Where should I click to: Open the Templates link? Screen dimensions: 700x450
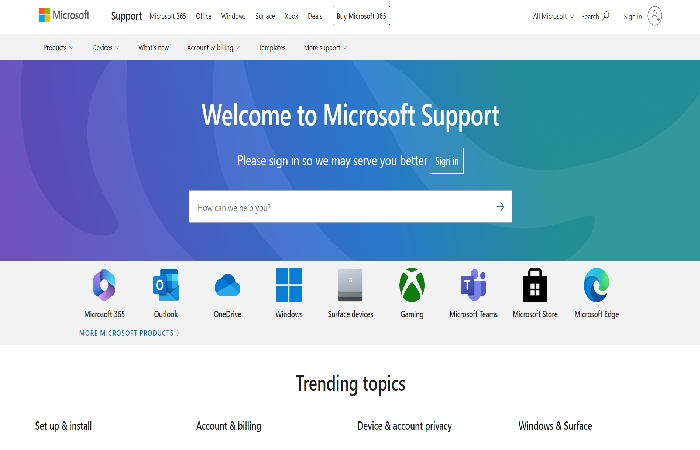(272, 47)
